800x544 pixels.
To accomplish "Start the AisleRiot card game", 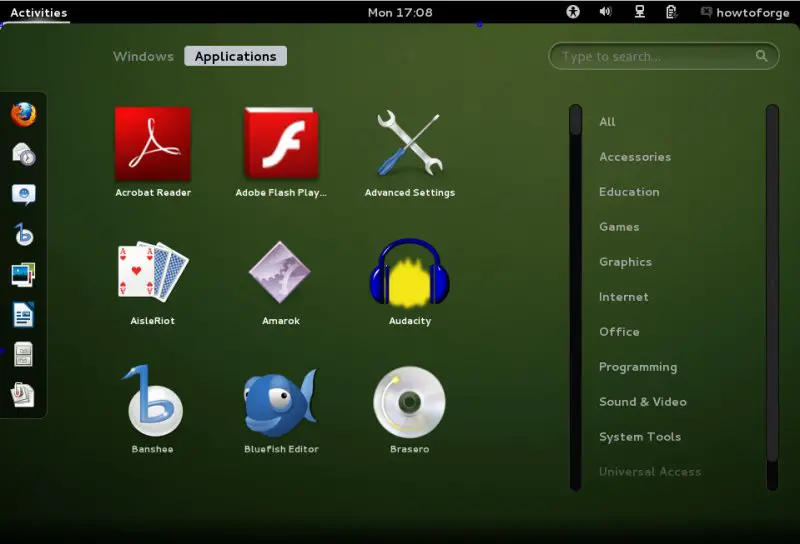I will click(x=153, y=283).
